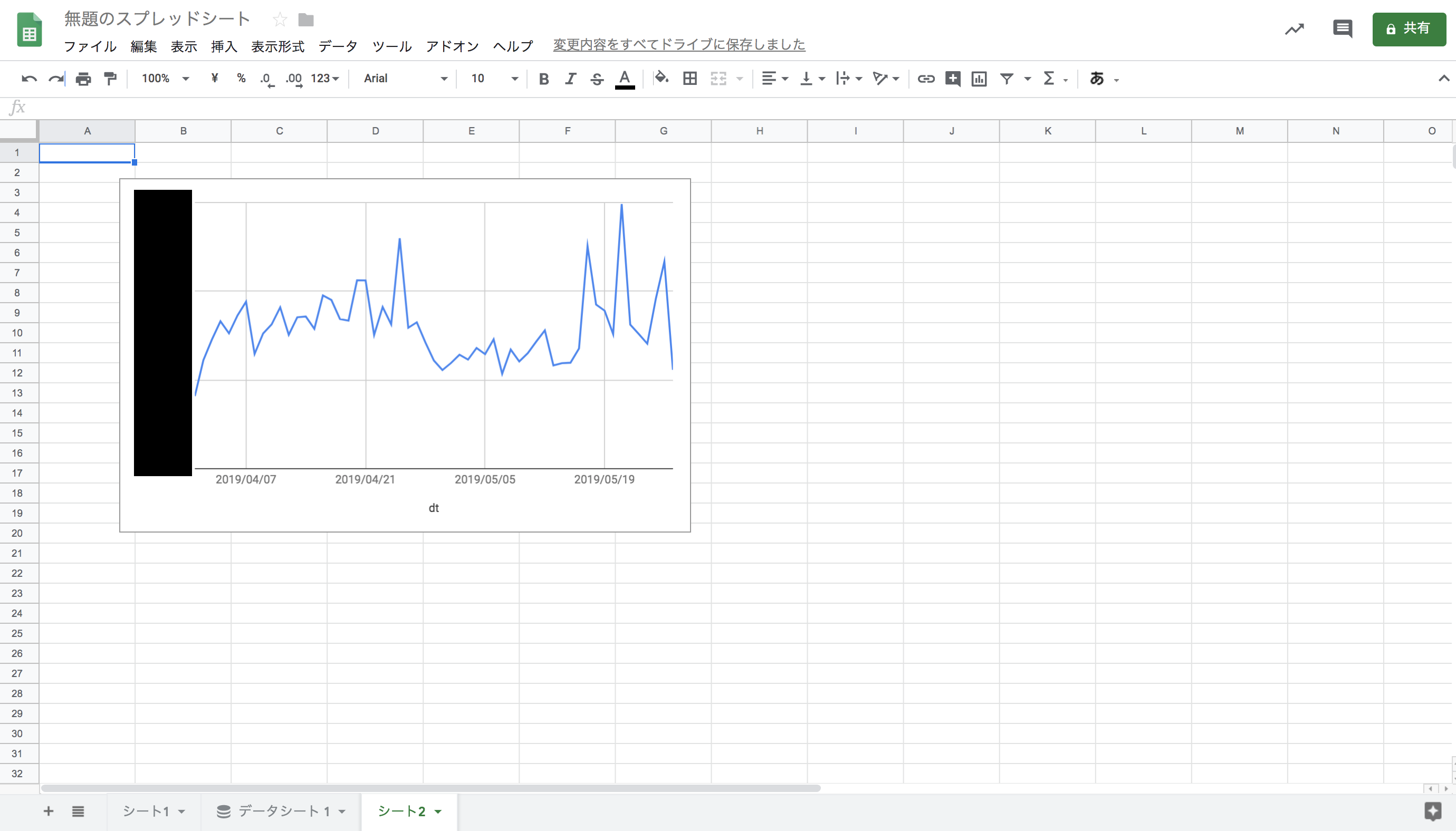The width and height of the screenshot is (1456, 831).
Task: Format as yen currency
Action: tap(215, 78)
